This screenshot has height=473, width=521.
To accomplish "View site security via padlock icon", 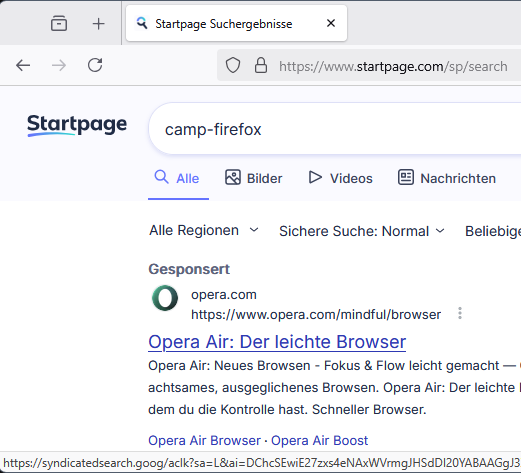I will [x=261, y=65].
